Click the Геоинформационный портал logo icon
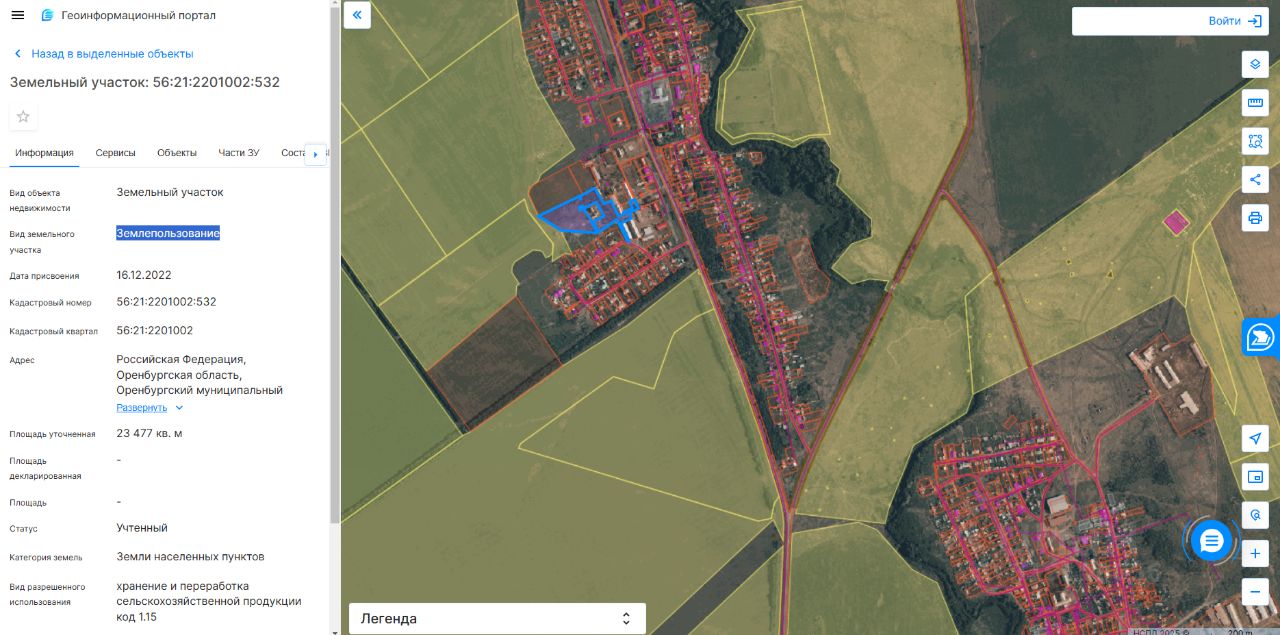Screen dimensions: 1280x635 pos(47,15)
